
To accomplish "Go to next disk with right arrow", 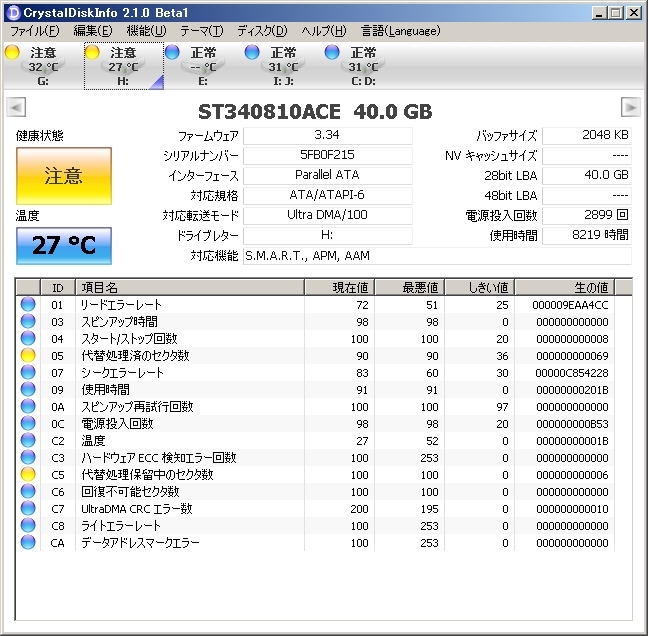I will click(x=630, y=107).
